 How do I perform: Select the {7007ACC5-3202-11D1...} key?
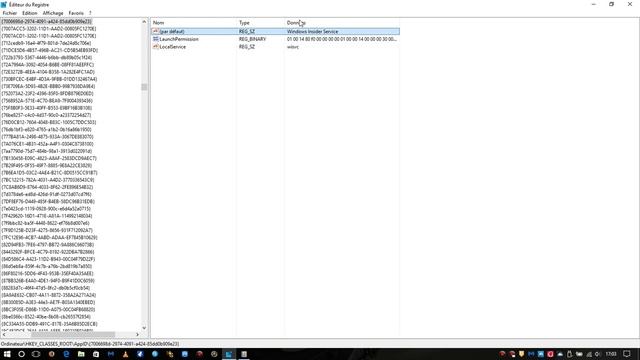[49, 29]
